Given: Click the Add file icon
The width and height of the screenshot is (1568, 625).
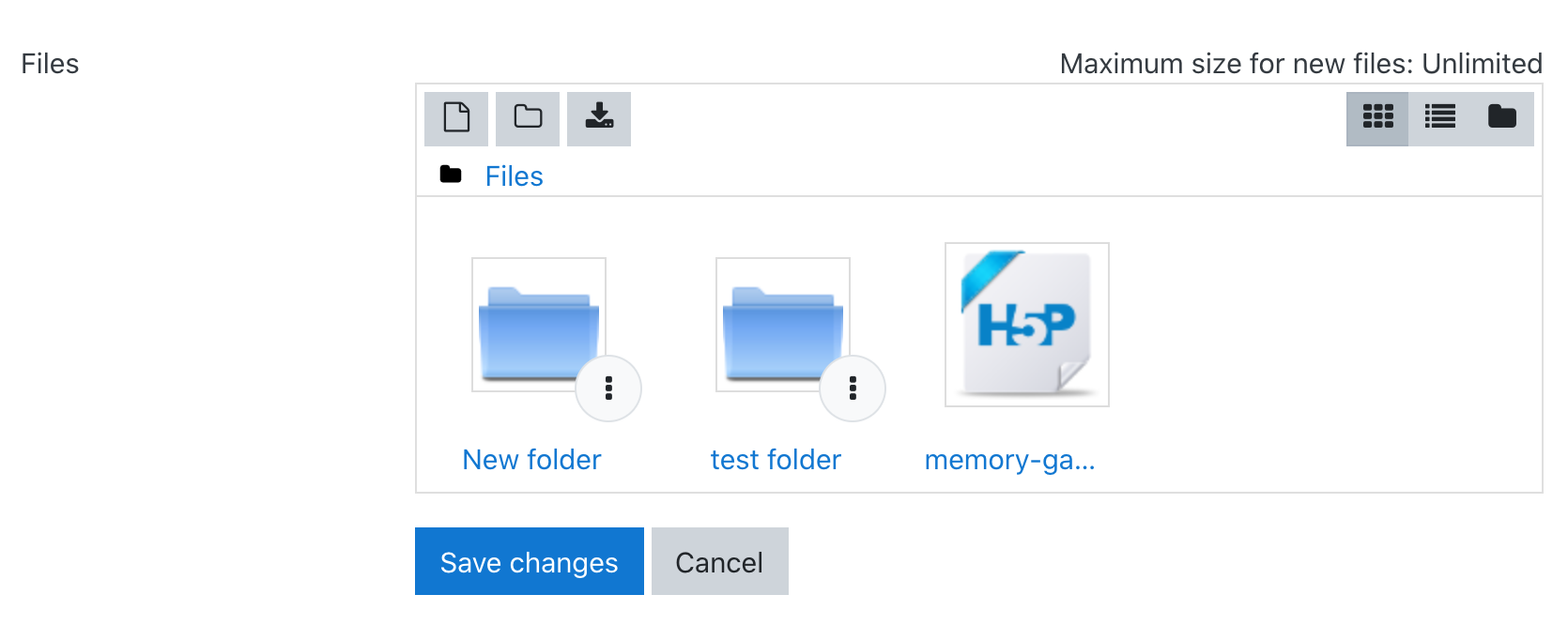Looking at the screenshot, I should coord(456,118).
